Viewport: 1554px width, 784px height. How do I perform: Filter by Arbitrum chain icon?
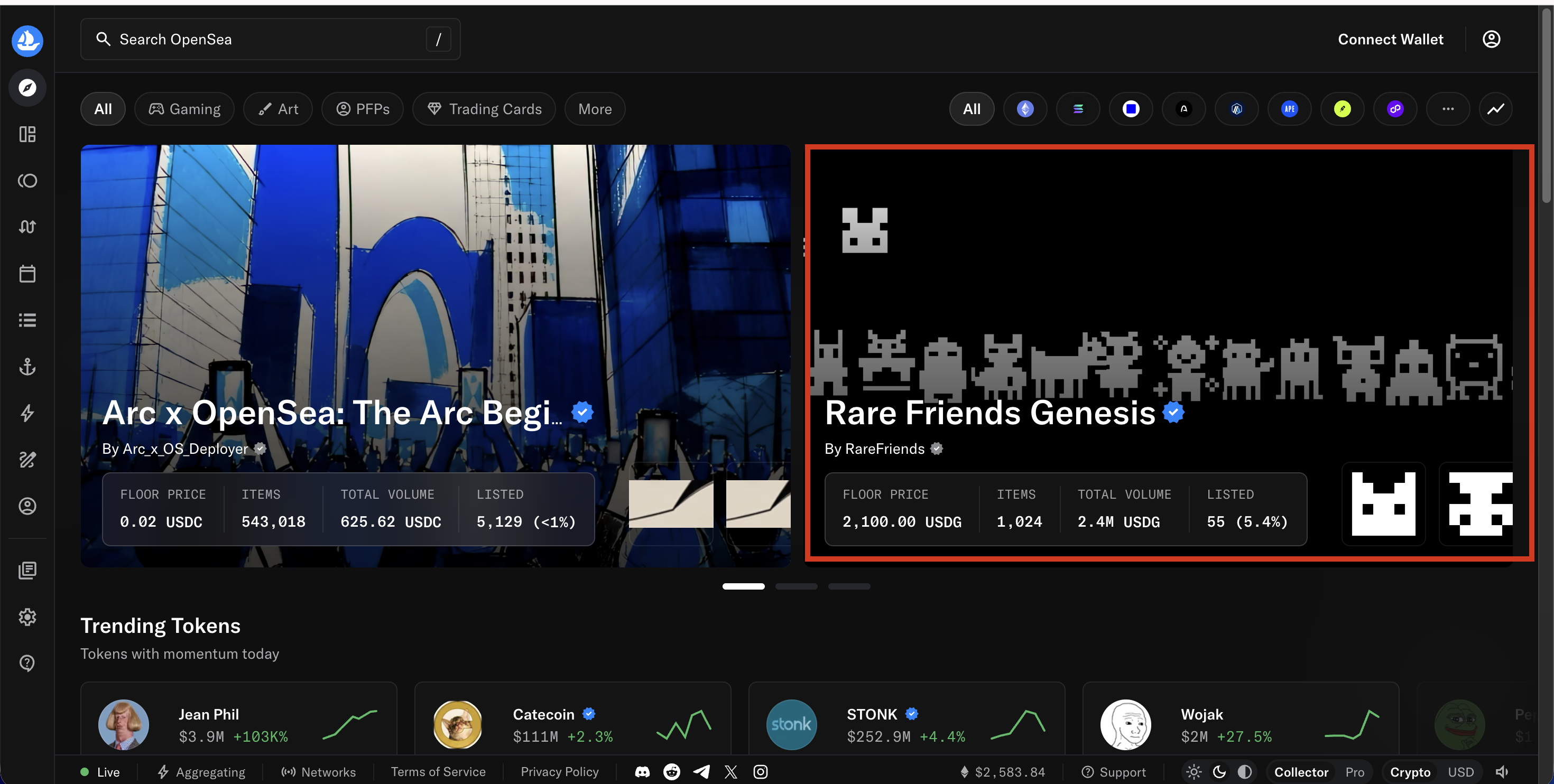pyautogui.click(x=1237, y=109)
